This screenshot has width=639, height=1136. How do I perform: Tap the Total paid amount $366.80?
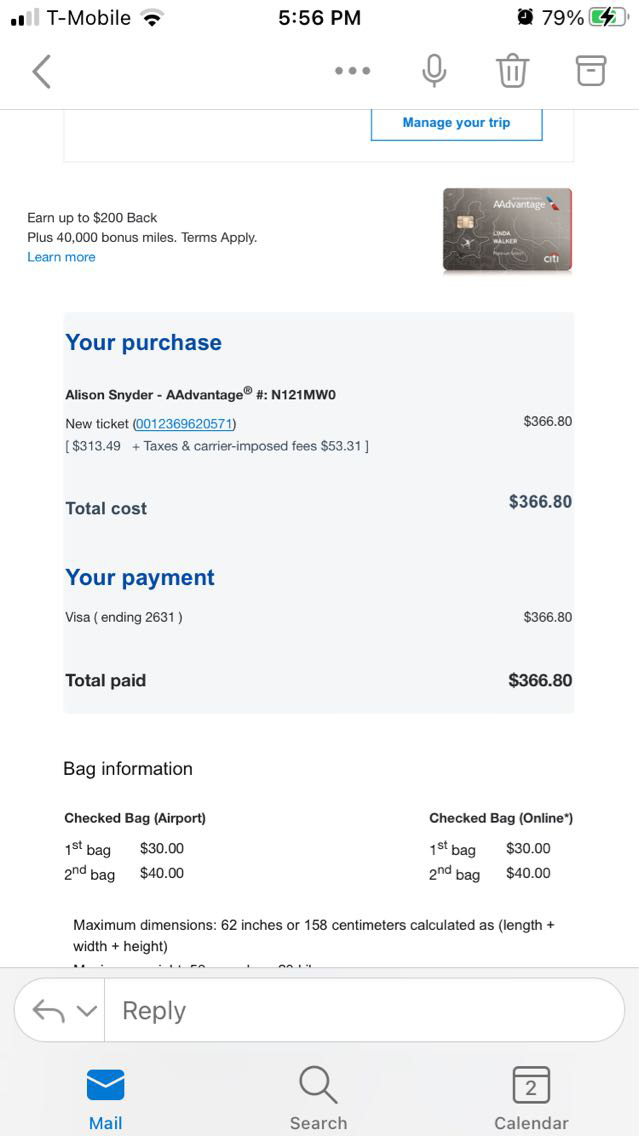click(540, 680)
